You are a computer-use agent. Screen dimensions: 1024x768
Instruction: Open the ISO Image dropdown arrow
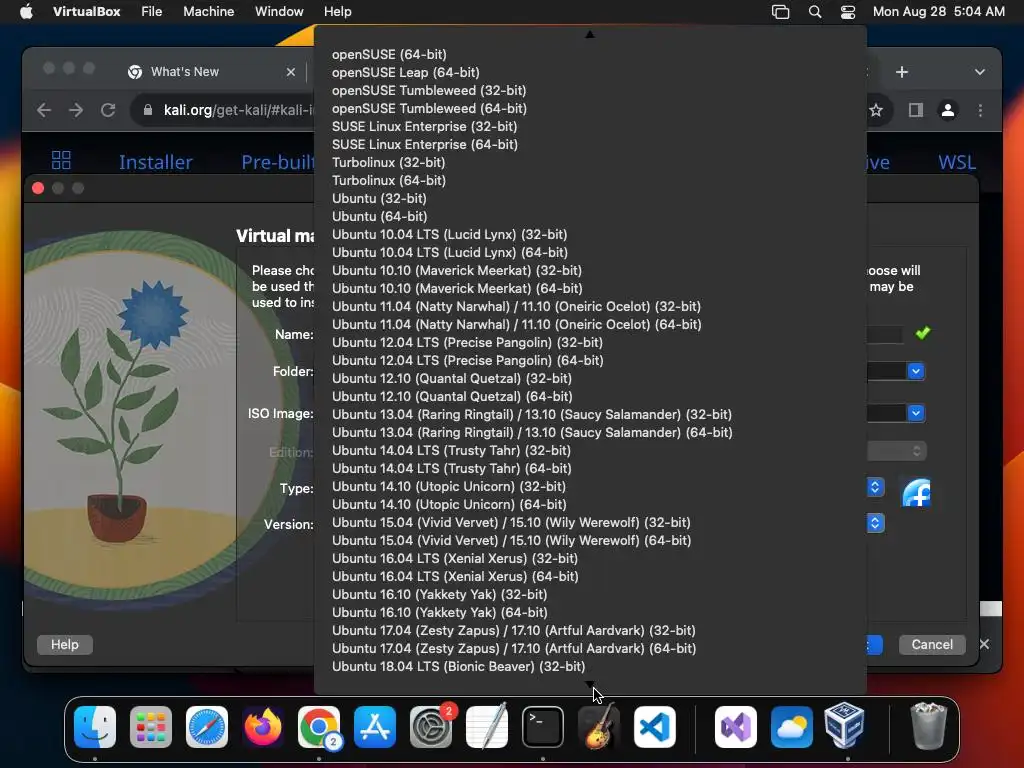916,413
